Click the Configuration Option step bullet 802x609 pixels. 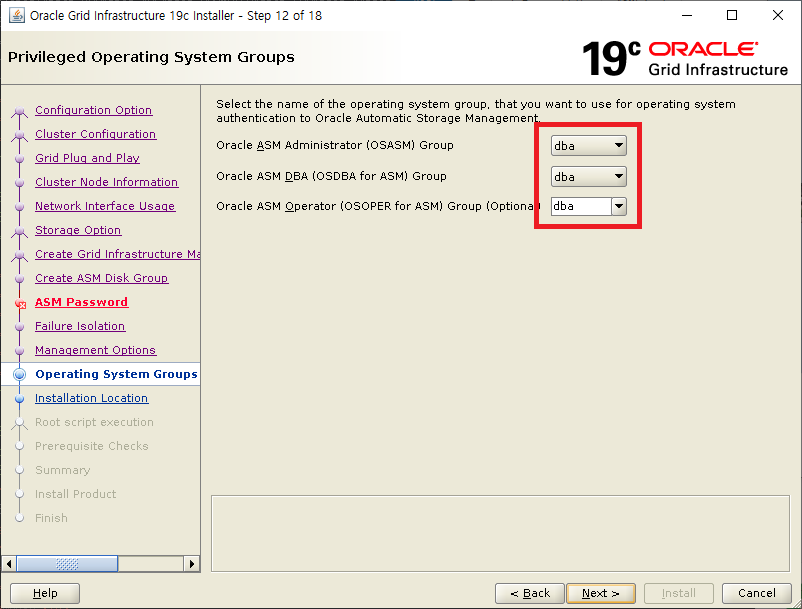point(19,111)
